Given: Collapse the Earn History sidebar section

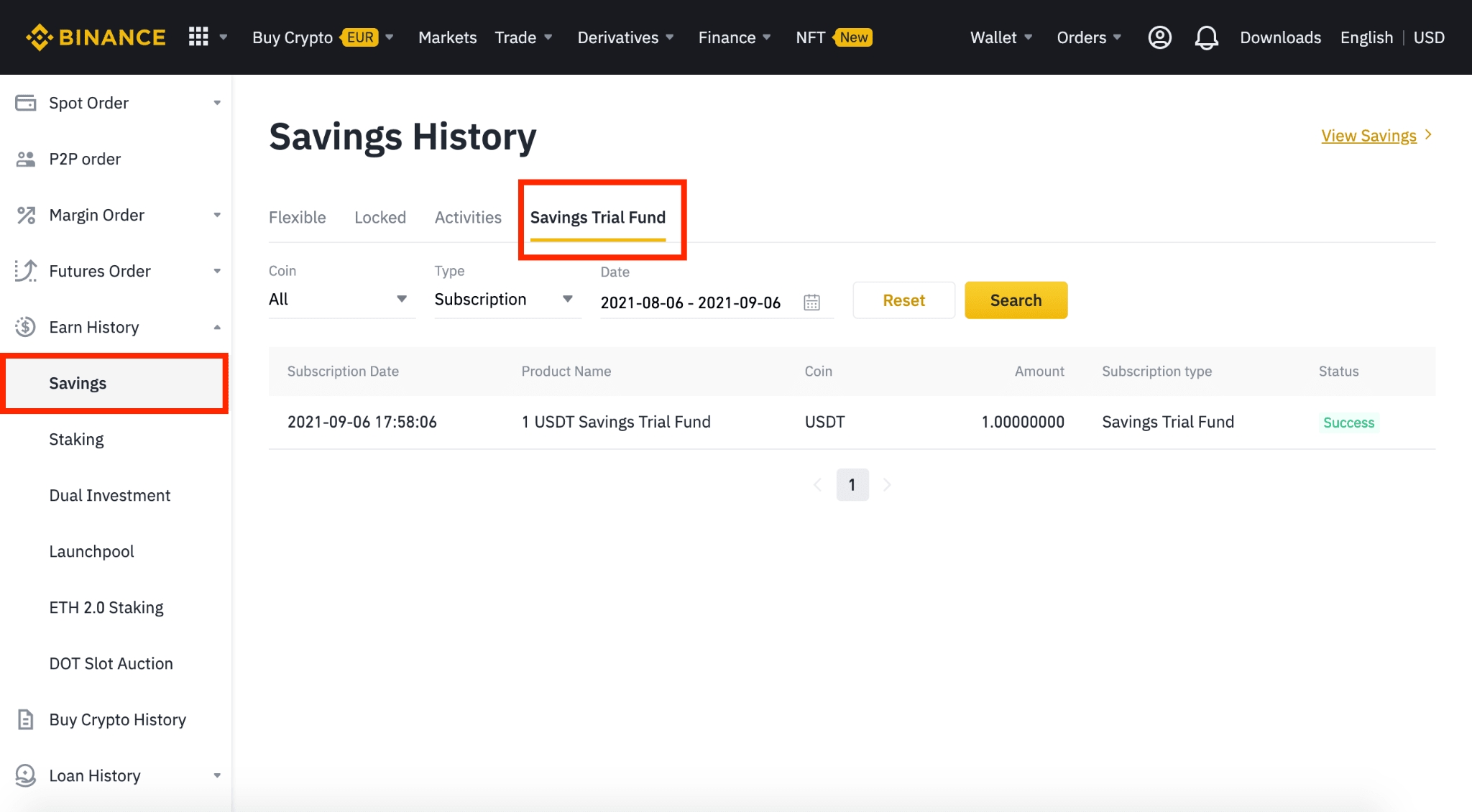Looking at the screenshot, I should click(216, 327).
